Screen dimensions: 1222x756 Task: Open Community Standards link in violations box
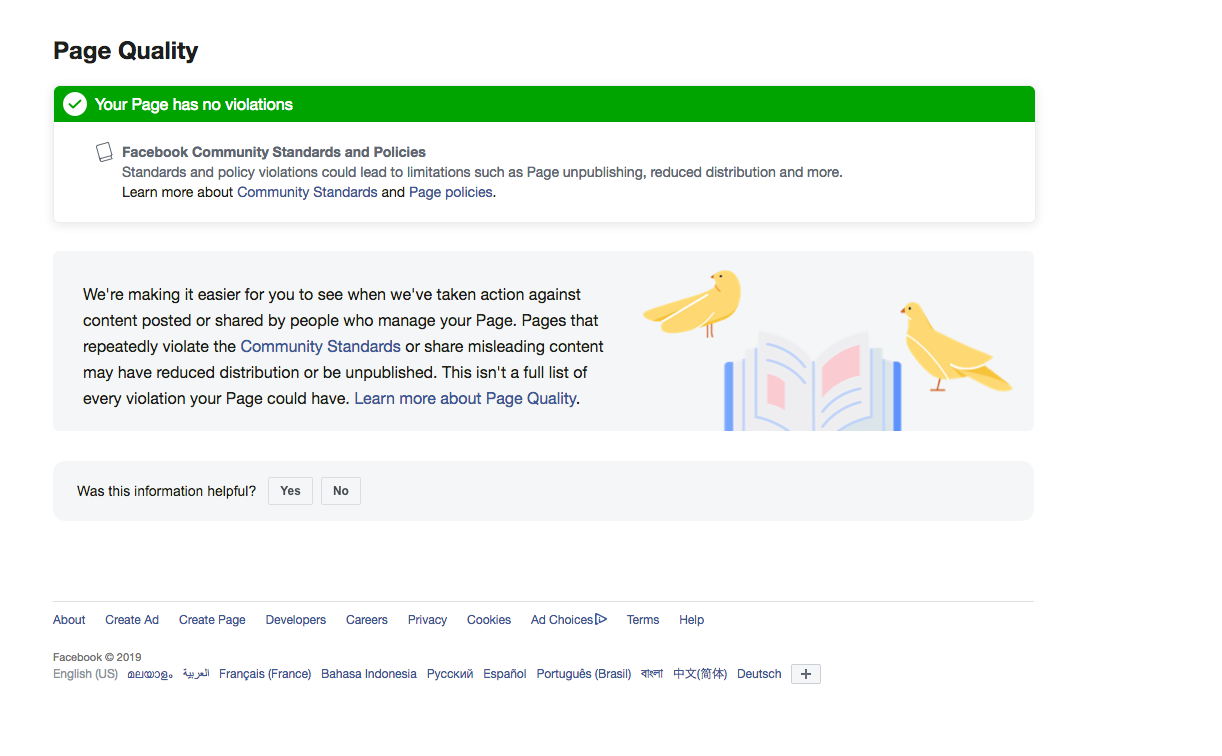307,192
